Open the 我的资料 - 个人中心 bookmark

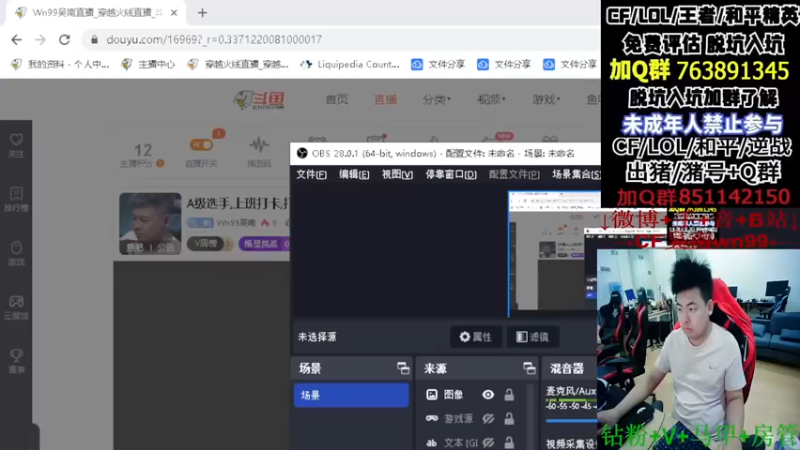60,64
